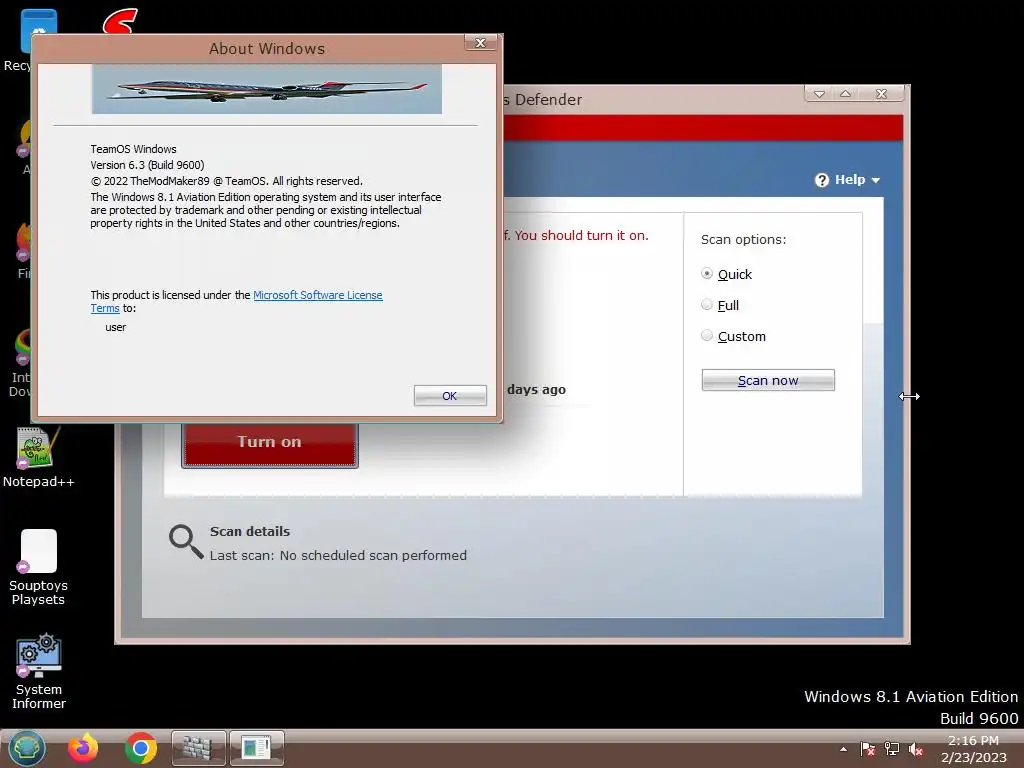Open System Informer desktop shortcut

click(x=39, y=671)
